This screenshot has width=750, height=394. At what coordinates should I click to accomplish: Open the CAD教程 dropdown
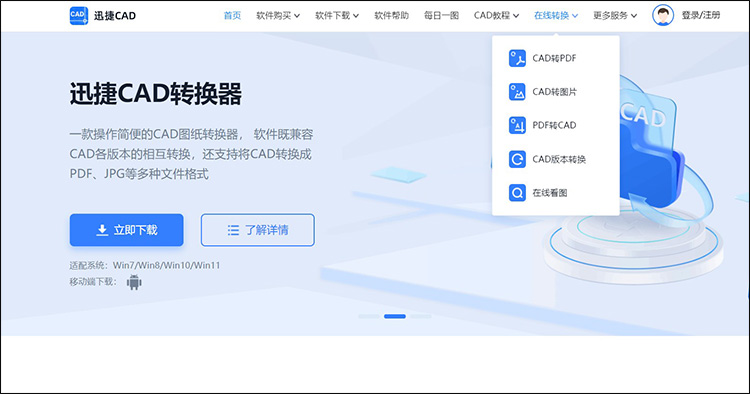(x=496, y=16)
